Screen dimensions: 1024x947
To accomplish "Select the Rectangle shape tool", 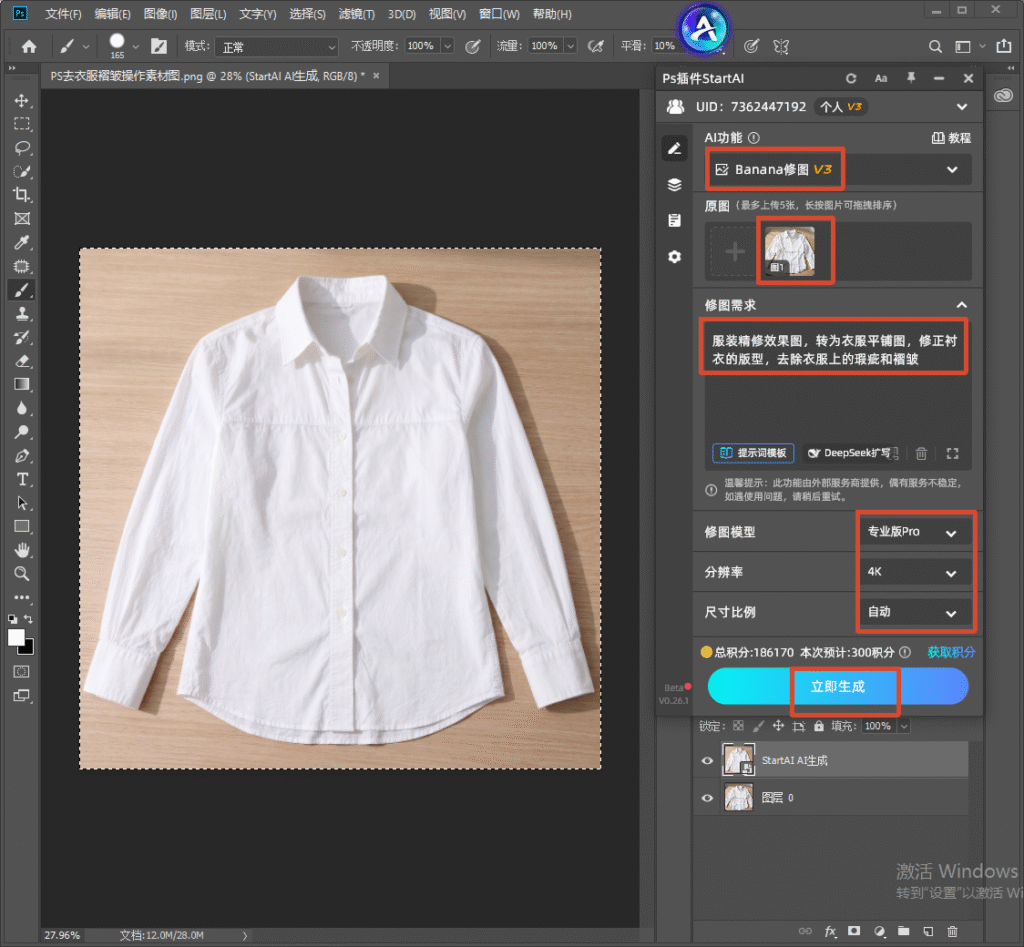I will [x=22, y=526].
